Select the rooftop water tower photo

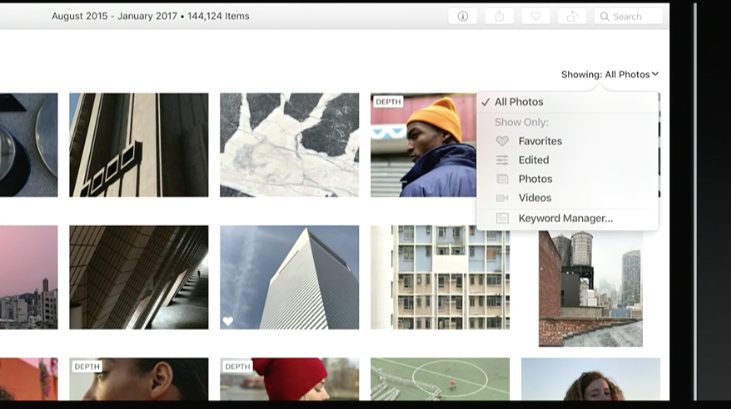591,289
